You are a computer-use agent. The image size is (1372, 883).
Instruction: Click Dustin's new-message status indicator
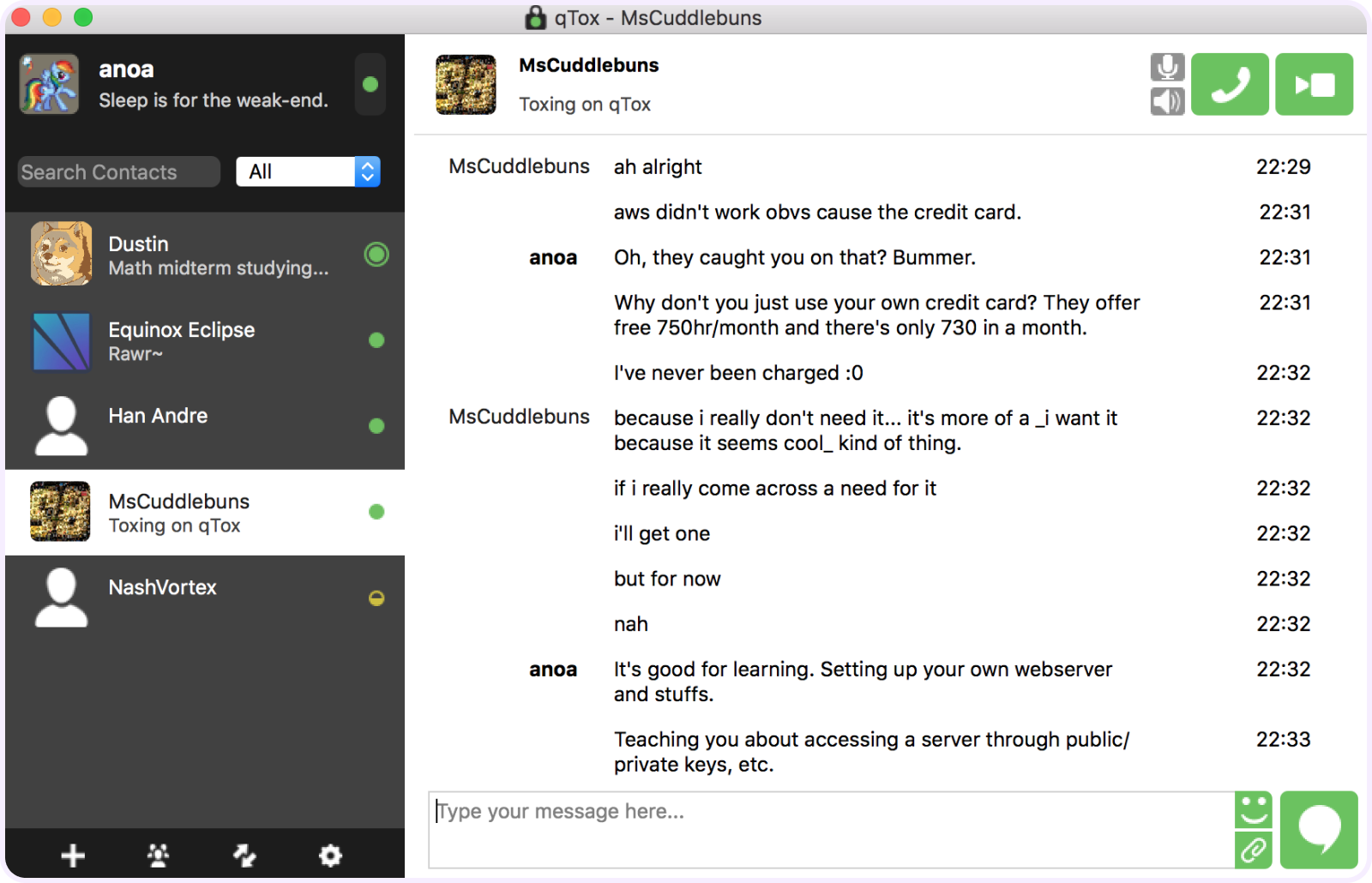tap(376, 255)
